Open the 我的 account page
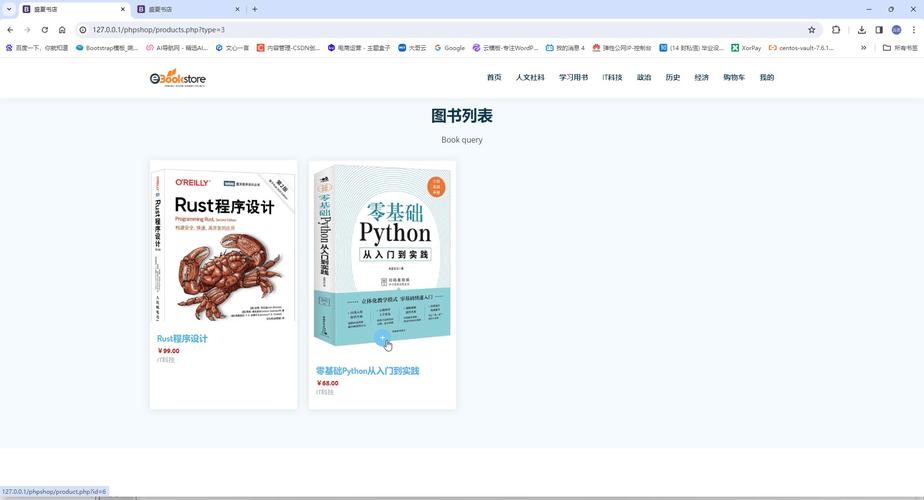This screenshot has width=924, height=500. (x=767, y=77)
